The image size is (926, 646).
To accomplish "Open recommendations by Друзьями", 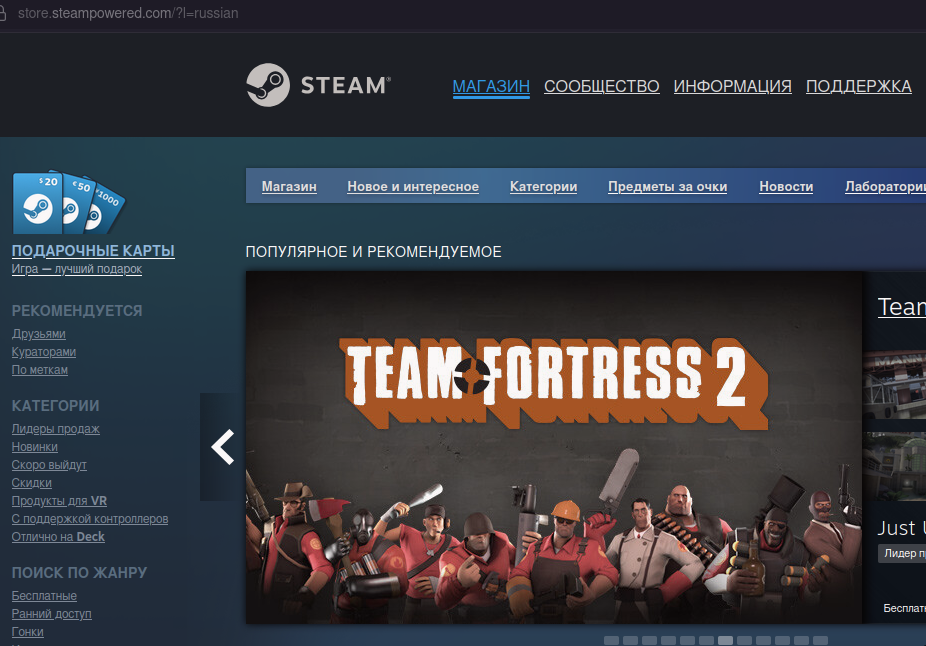I will point(38,334).
